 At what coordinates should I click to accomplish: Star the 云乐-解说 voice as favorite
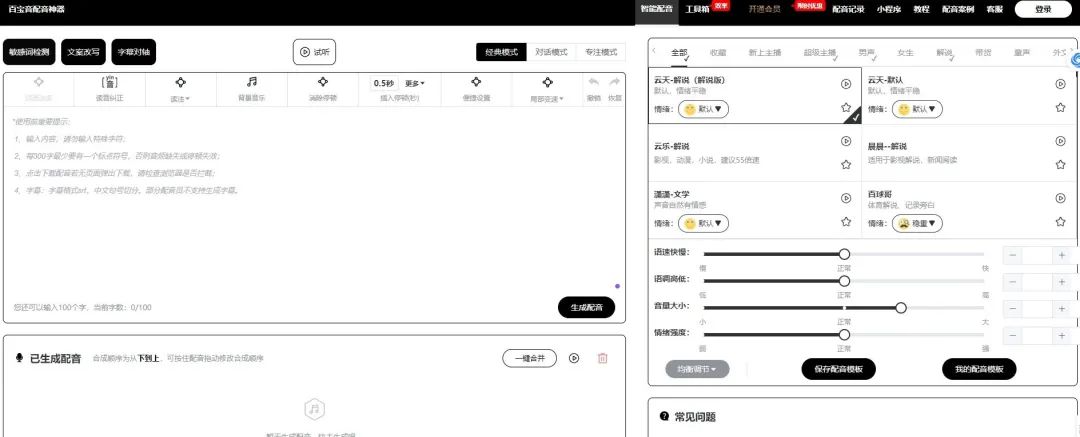846,165
